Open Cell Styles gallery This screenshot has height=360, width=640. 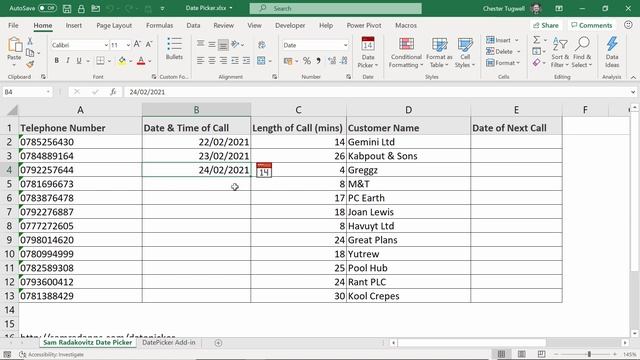[465, 52]
